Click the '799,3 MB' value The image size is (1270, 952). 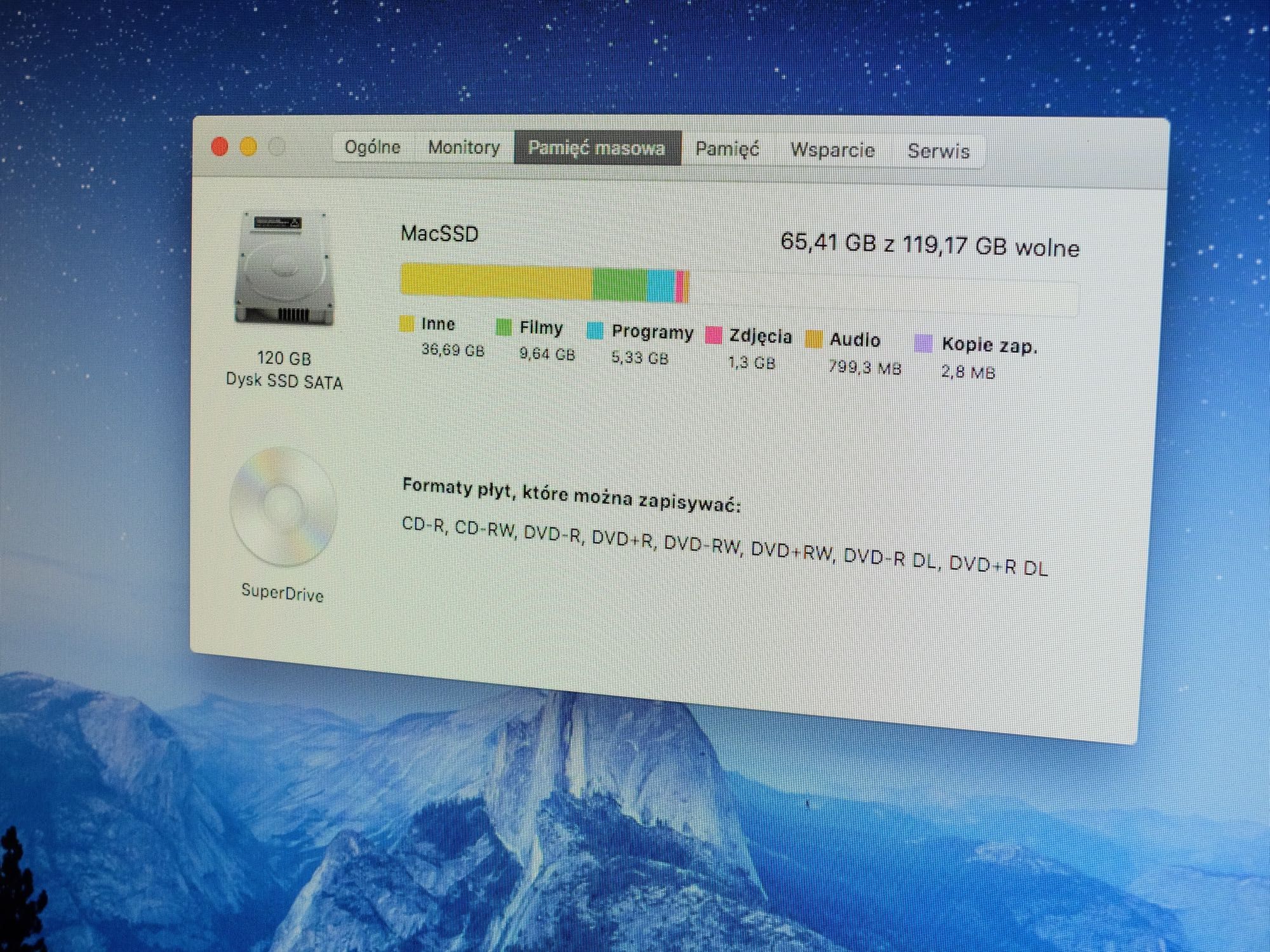click(x=865, y=367)
